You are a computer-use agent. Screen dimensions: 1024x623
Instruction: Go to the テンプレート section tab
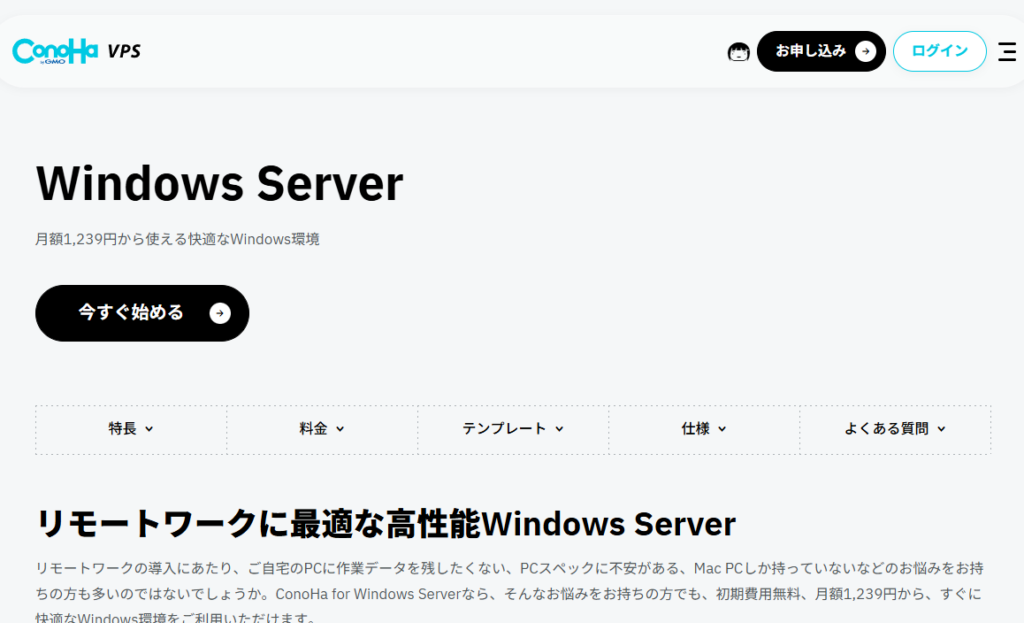[504, 429]
